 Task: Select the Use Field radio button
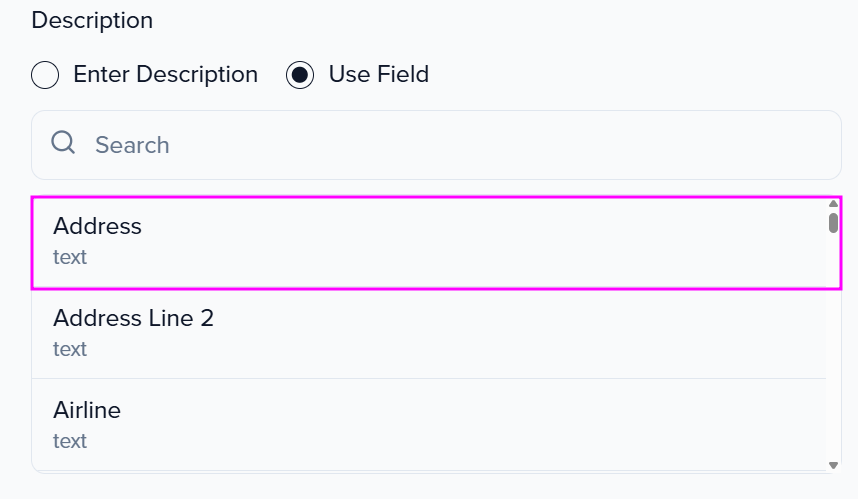[300, 75]
